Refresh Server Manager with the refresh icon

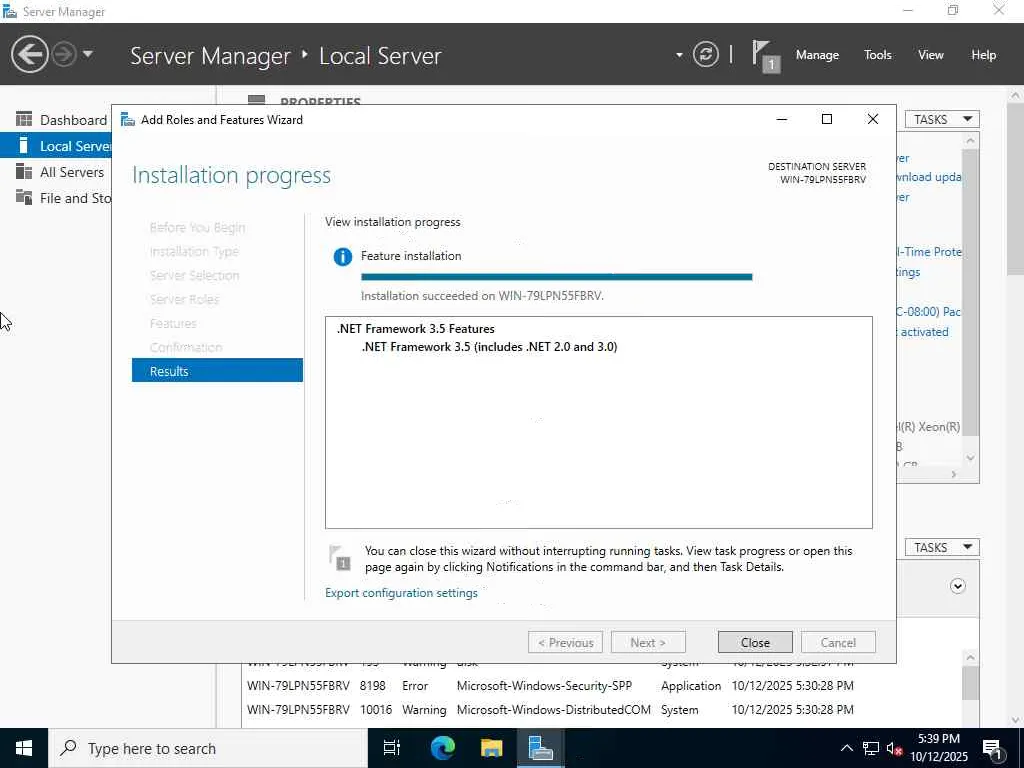pos(705,54)
